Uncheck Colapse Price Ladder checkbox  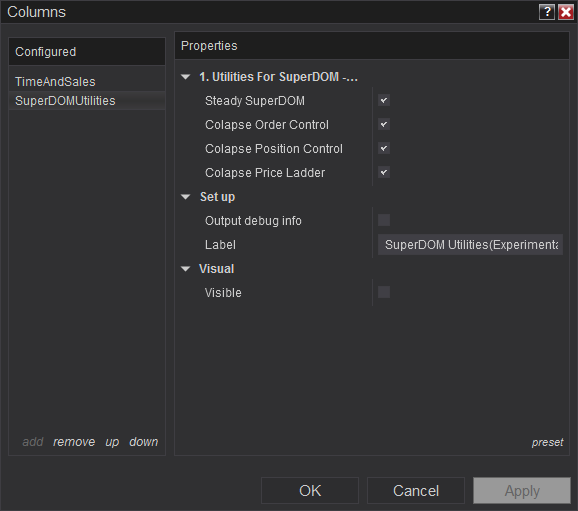(x=384, y=172)
